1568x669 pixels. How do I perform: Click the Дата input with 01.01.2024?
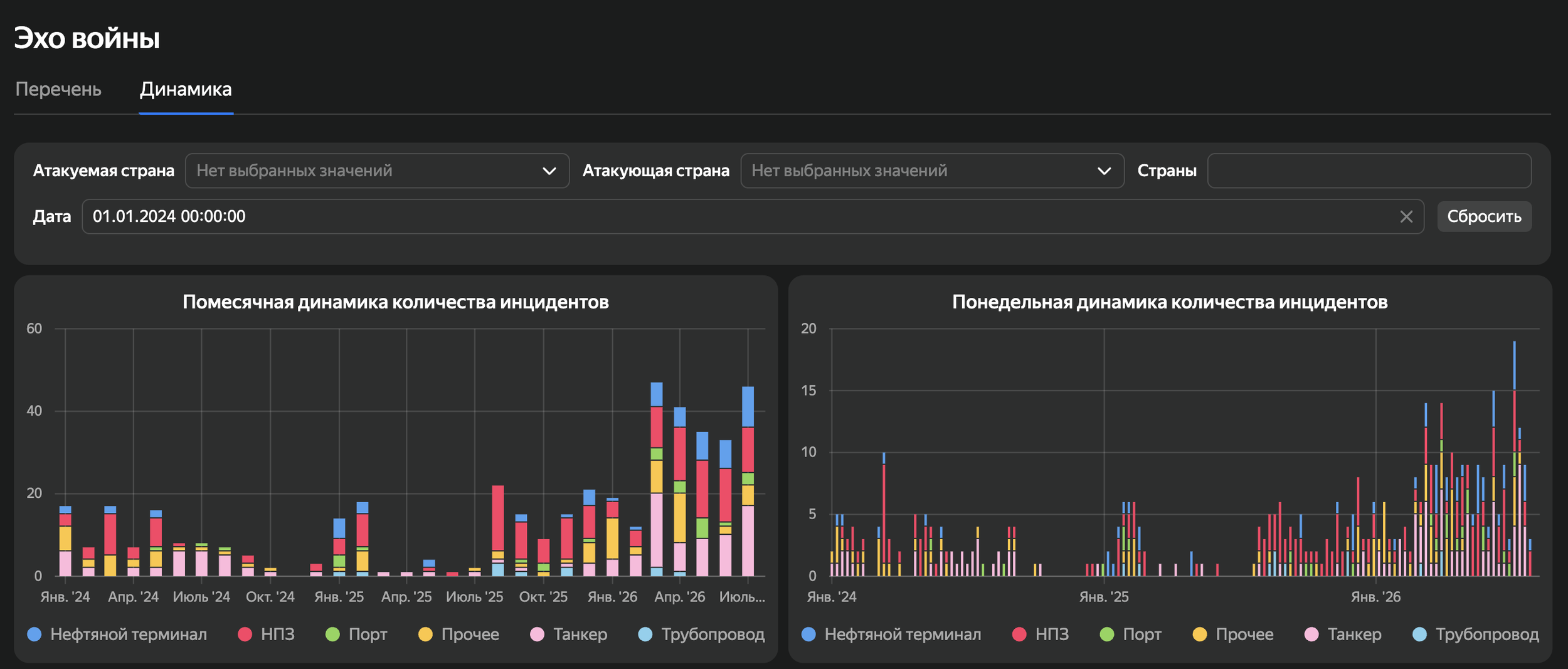click(x=753, y=217)
